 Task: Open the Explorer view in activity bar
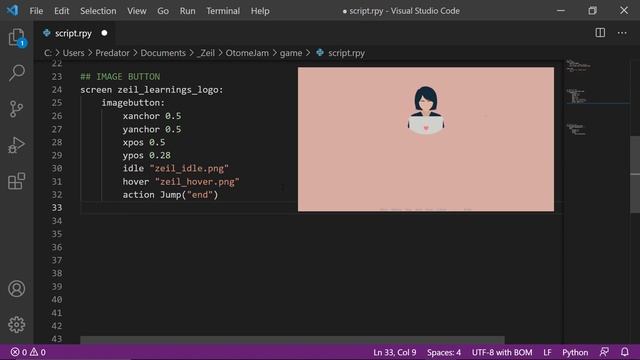point(17,38)
